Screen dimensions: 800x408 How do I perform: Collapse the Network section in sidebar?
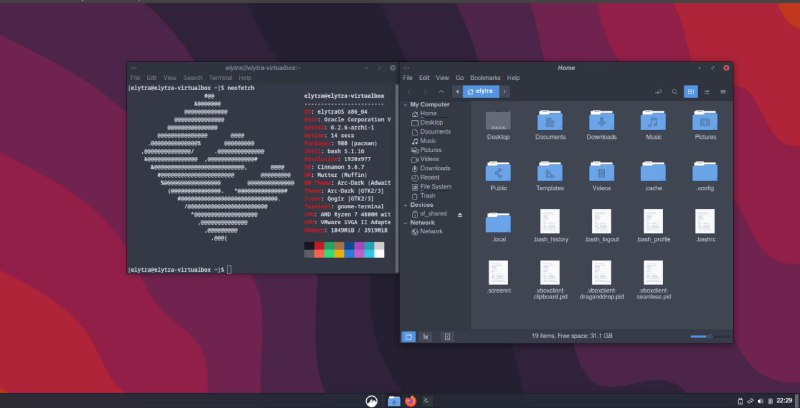point(406,223)
